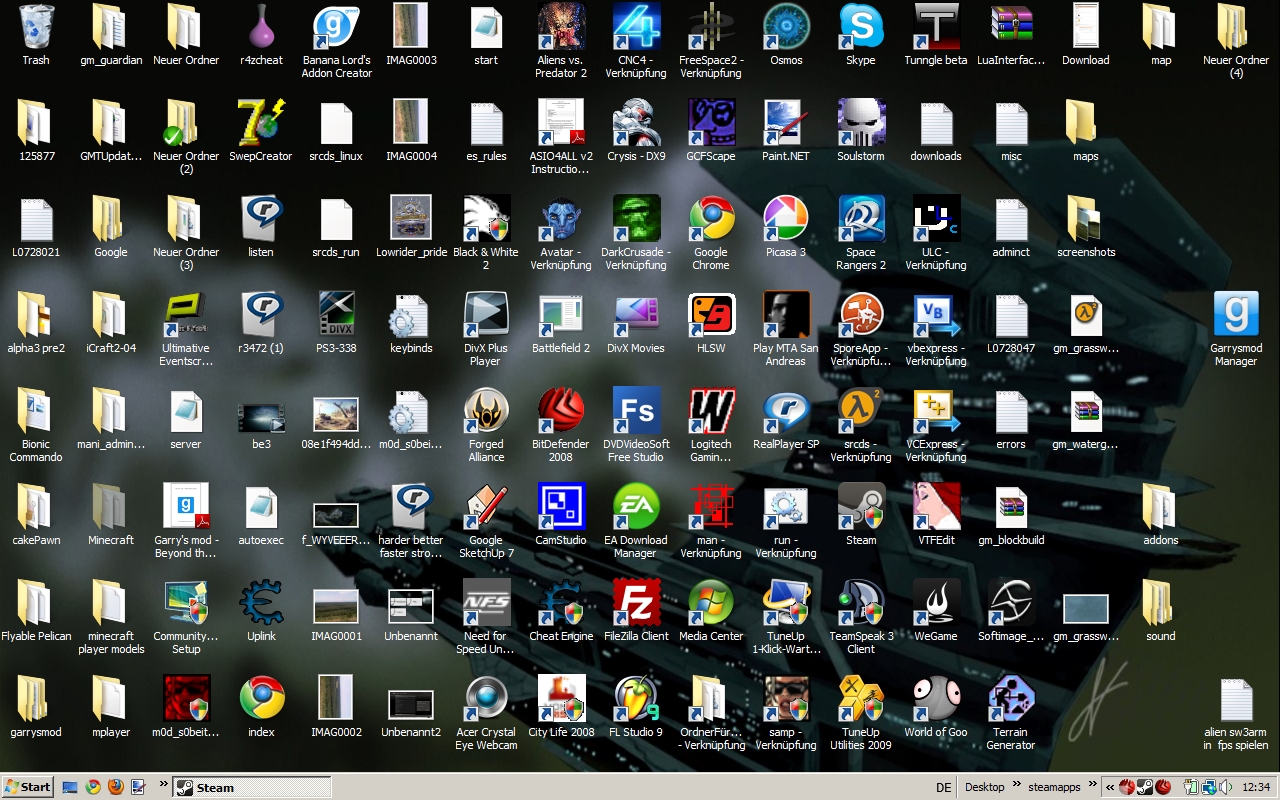The image size is (1280, 800).
Task: Open the Start menu
Action: [x=27, y=787]
